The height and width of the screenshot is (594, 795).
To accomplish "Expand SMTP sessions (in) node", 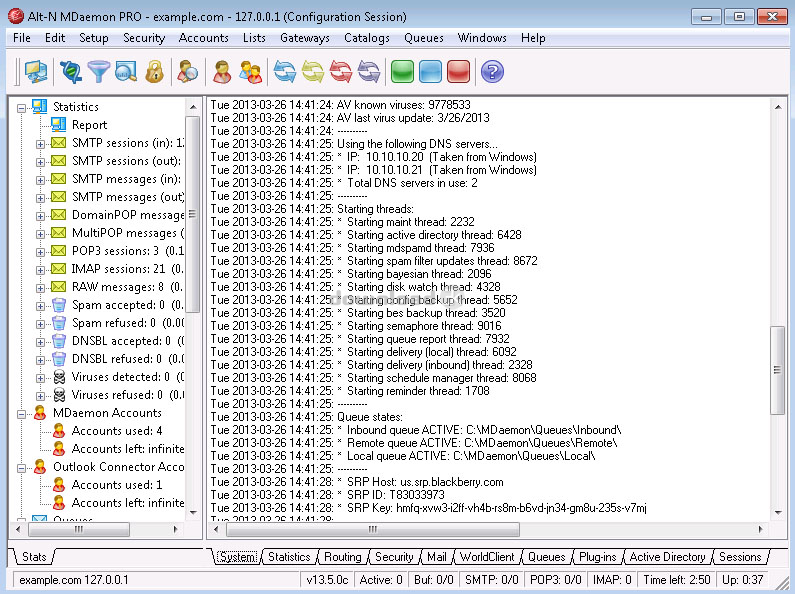I will [x=40, y=144].
